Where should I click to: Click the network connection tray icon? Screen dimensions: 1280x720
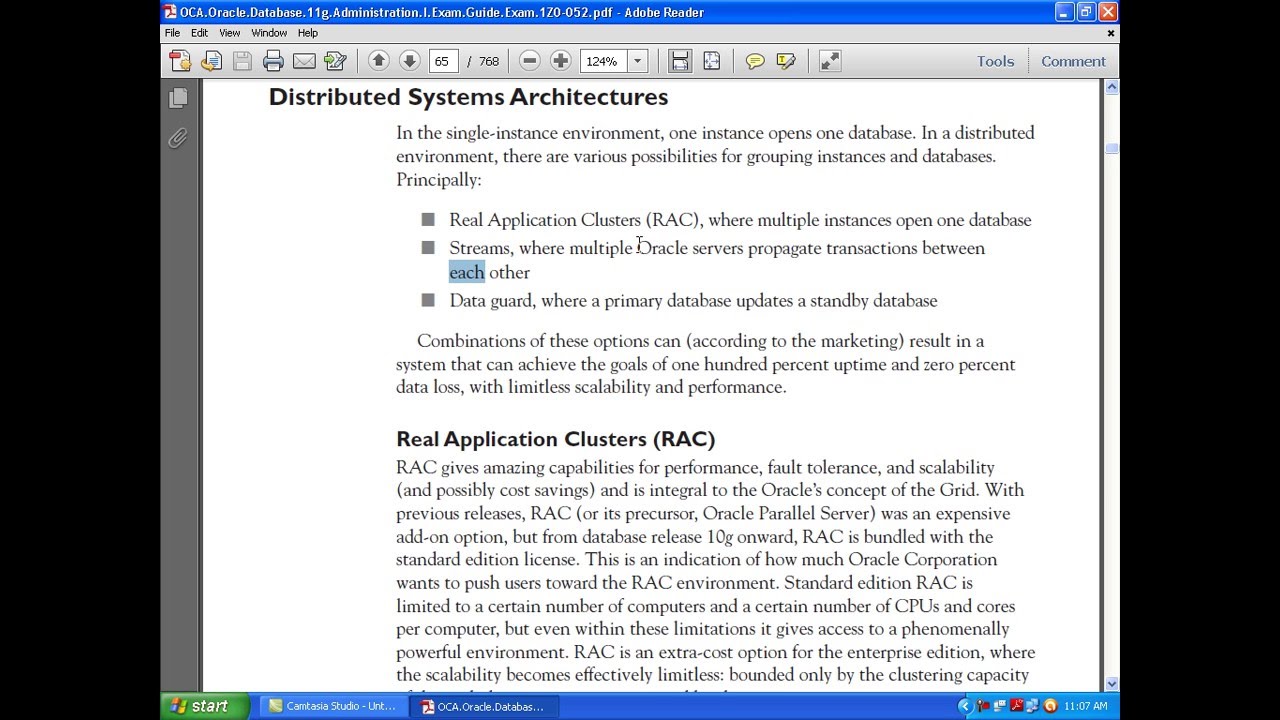tap(1032, 706)
